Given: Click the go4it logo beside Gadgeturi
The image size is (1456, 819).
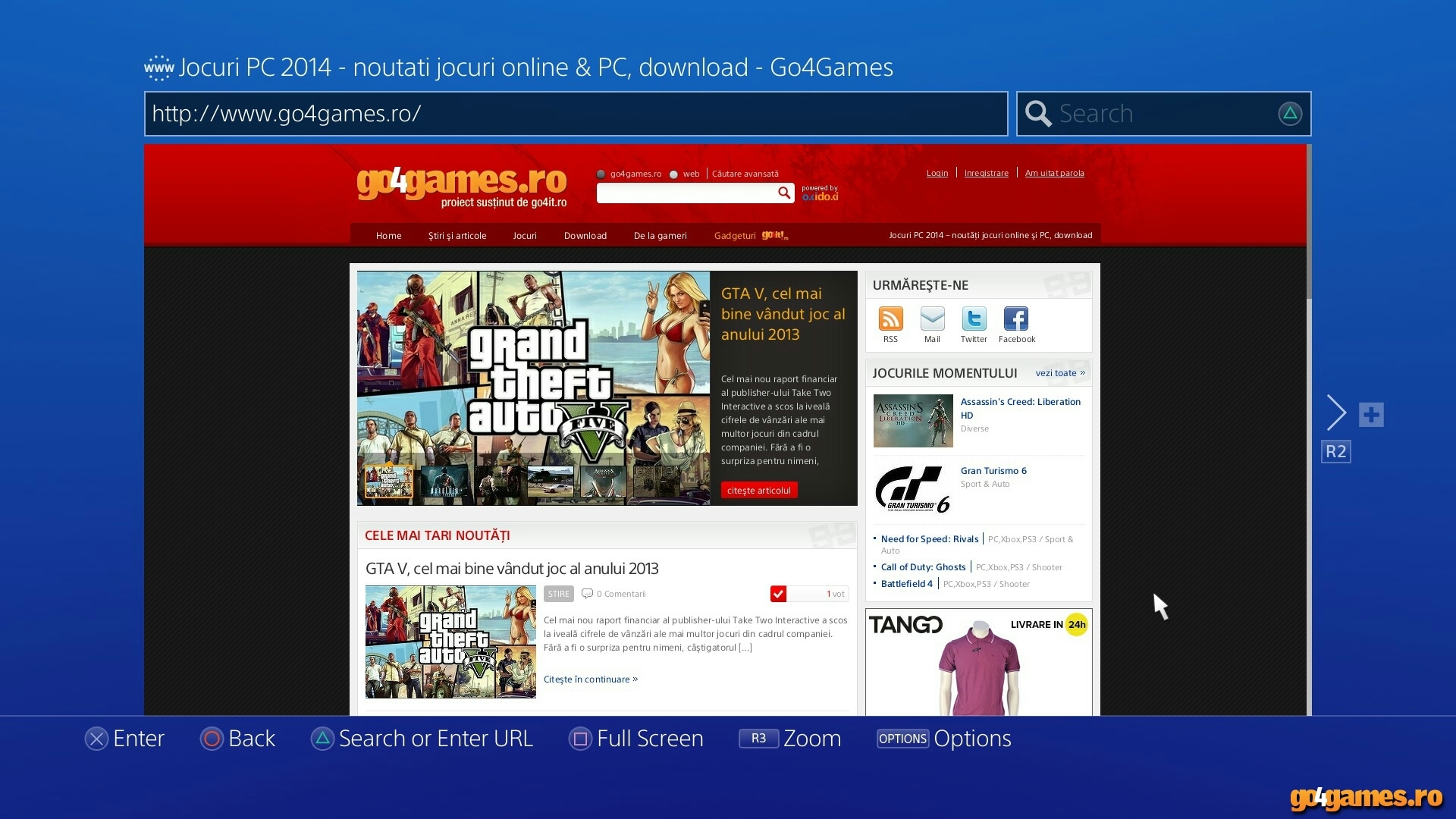Looking at the screenshot, I should [775, 236].
